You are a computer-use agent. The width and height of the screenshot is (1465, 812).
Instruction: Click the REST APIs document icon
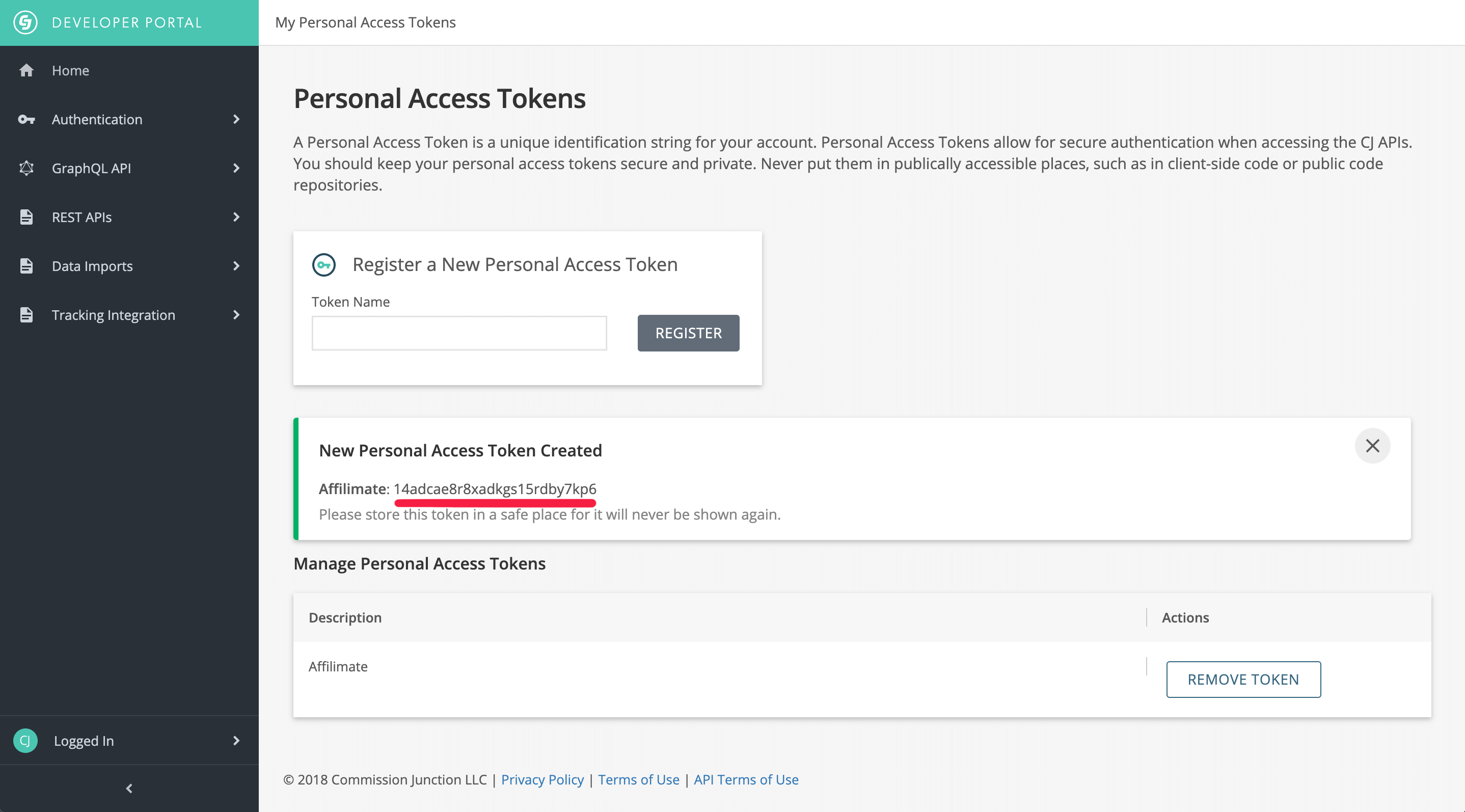(26, 217)
